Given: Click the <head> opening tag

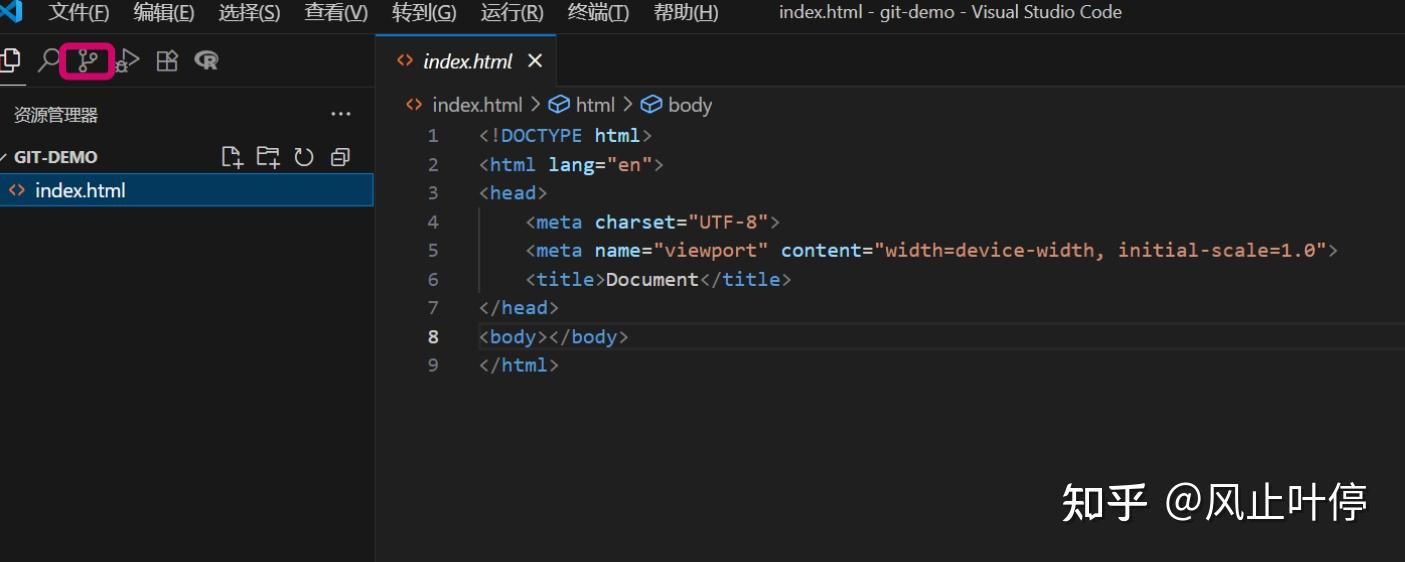Looking at the screenshot, I should (514, 193).
